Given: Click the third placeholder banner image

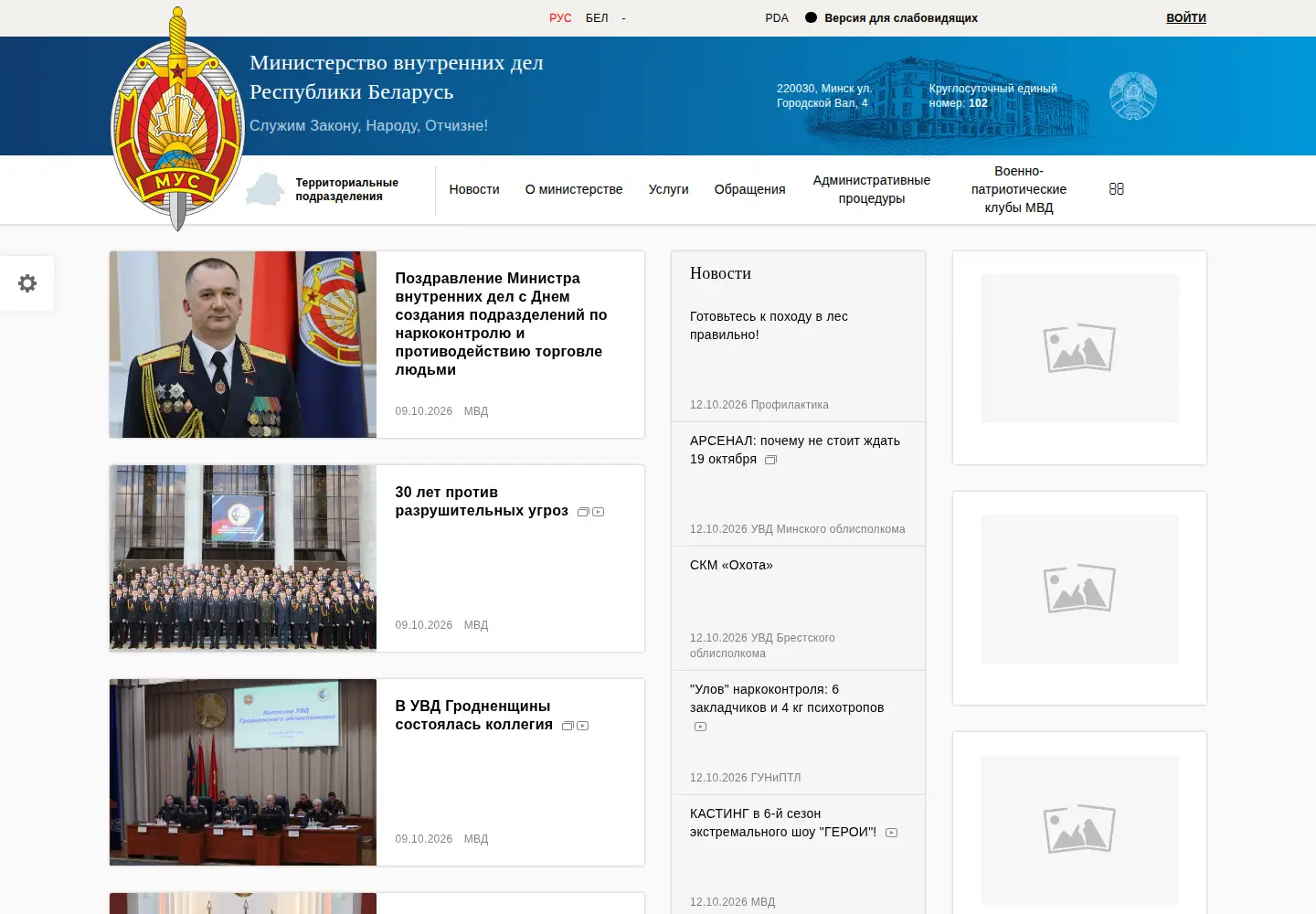Looking at the screenshot, I should (x=1079, y=829).
